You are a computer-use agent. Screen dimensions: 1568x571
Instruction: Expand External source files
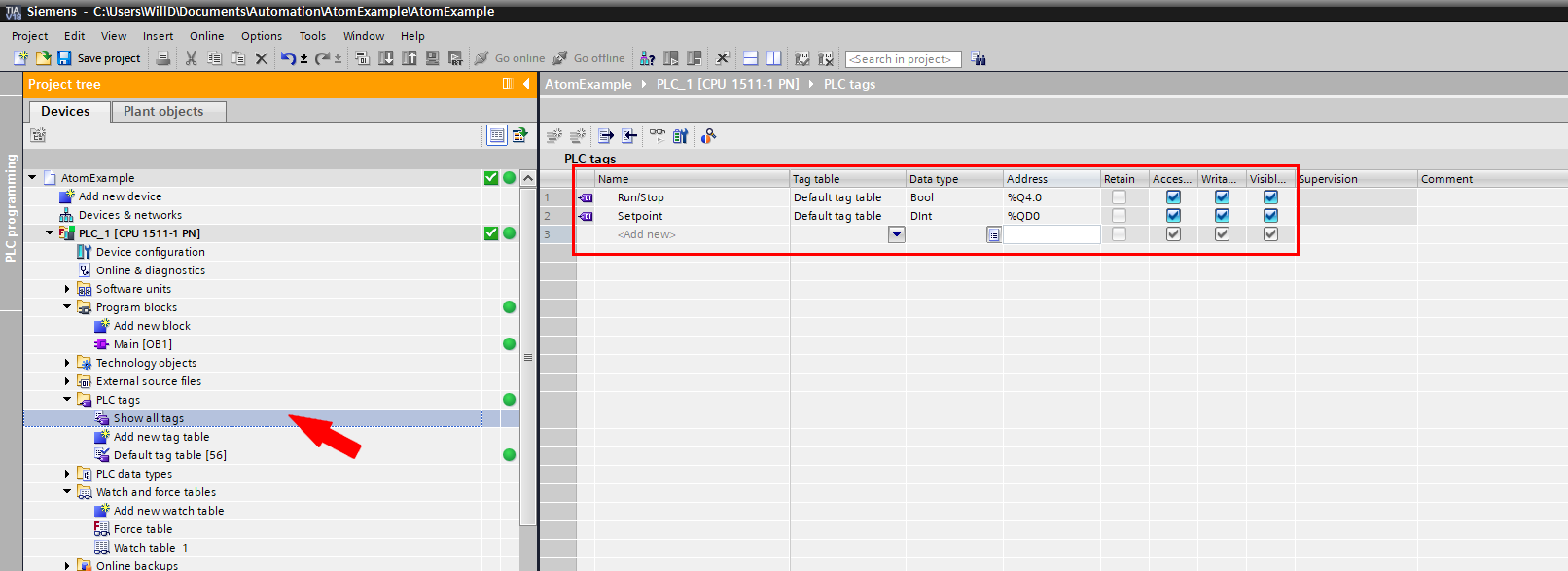tap(67, 381)
